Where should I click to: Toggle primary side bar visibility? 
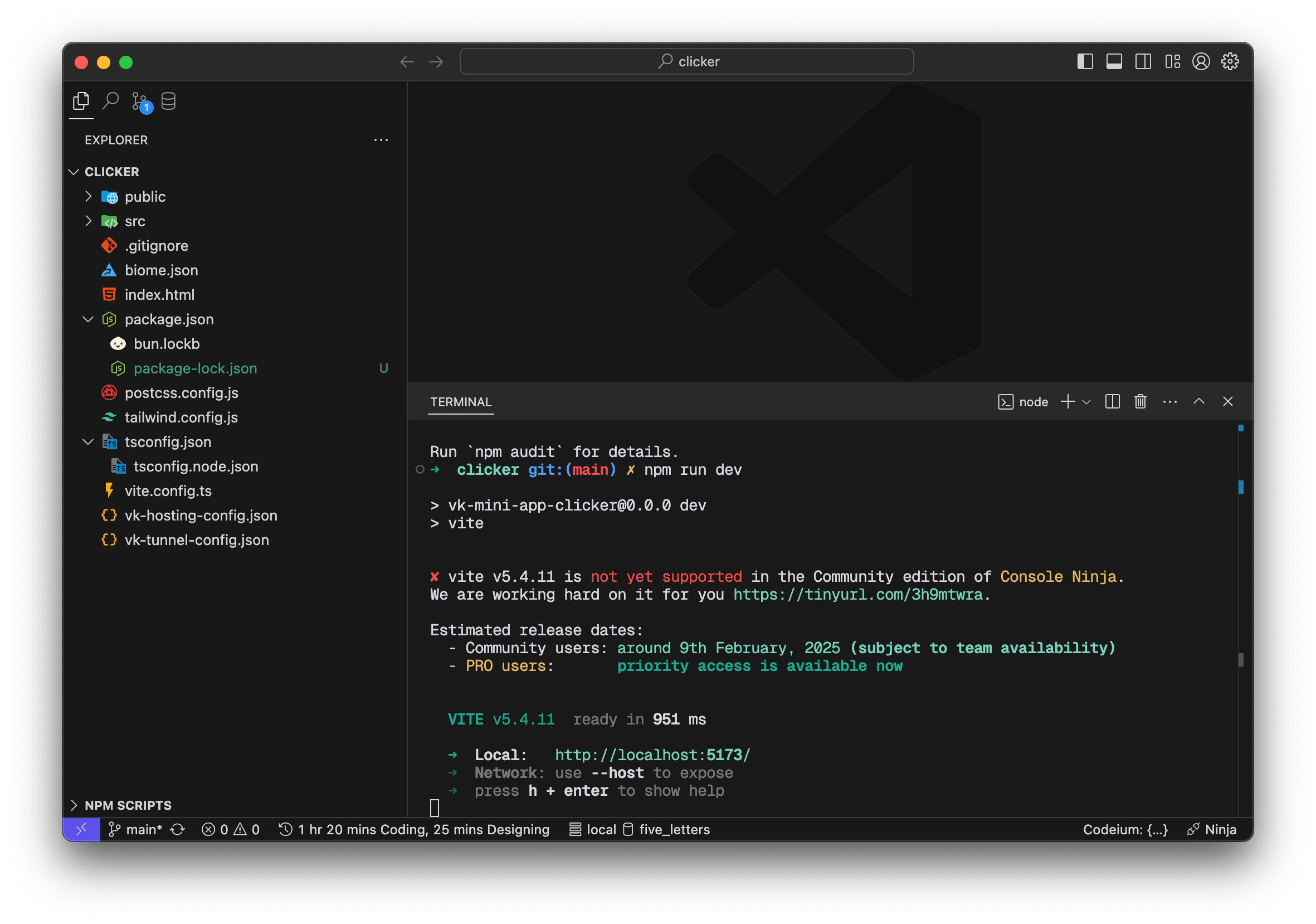pos(1085,61)
